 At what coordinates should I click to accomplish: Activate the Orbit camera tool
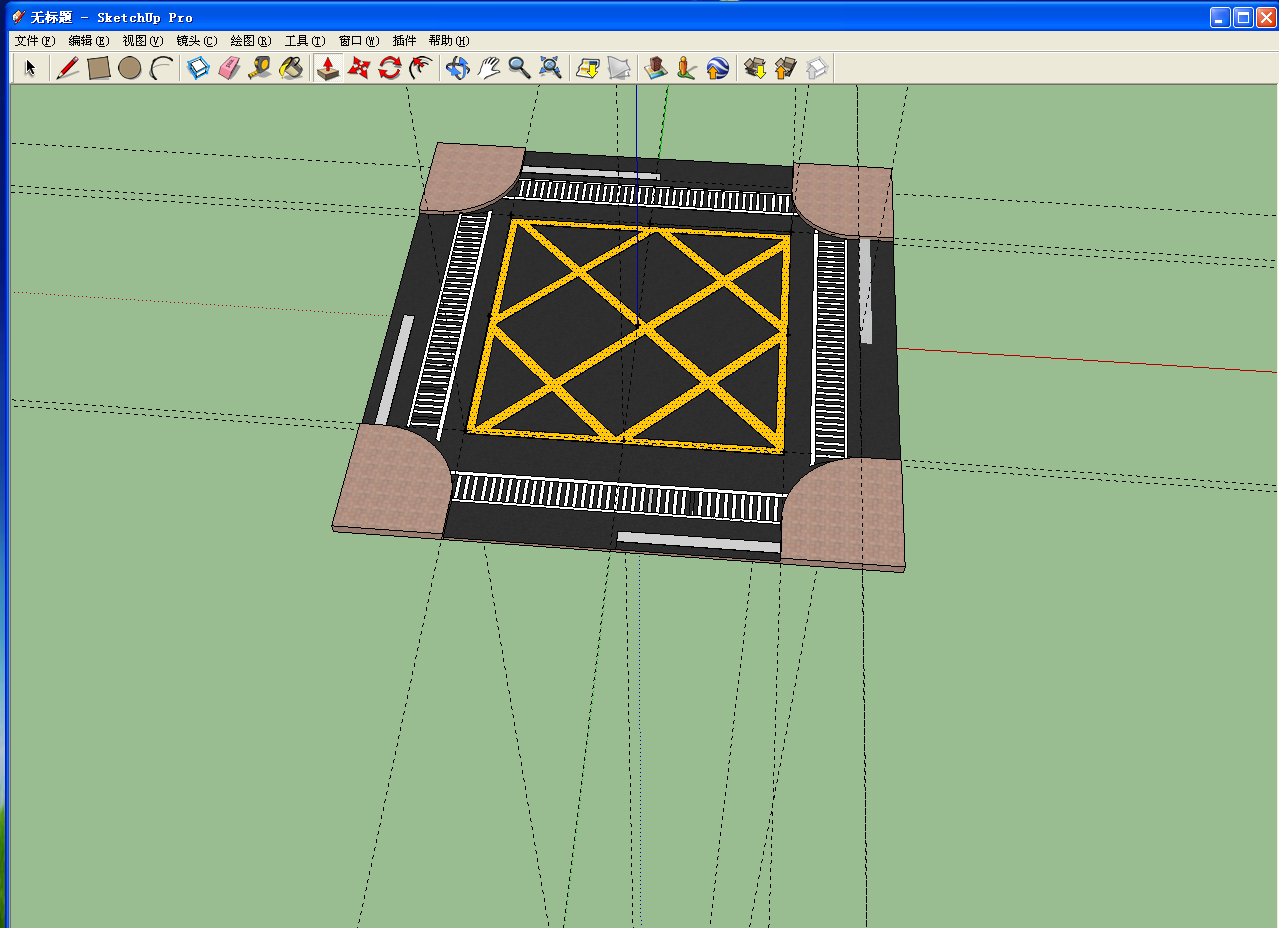click(x=457, y=68)
